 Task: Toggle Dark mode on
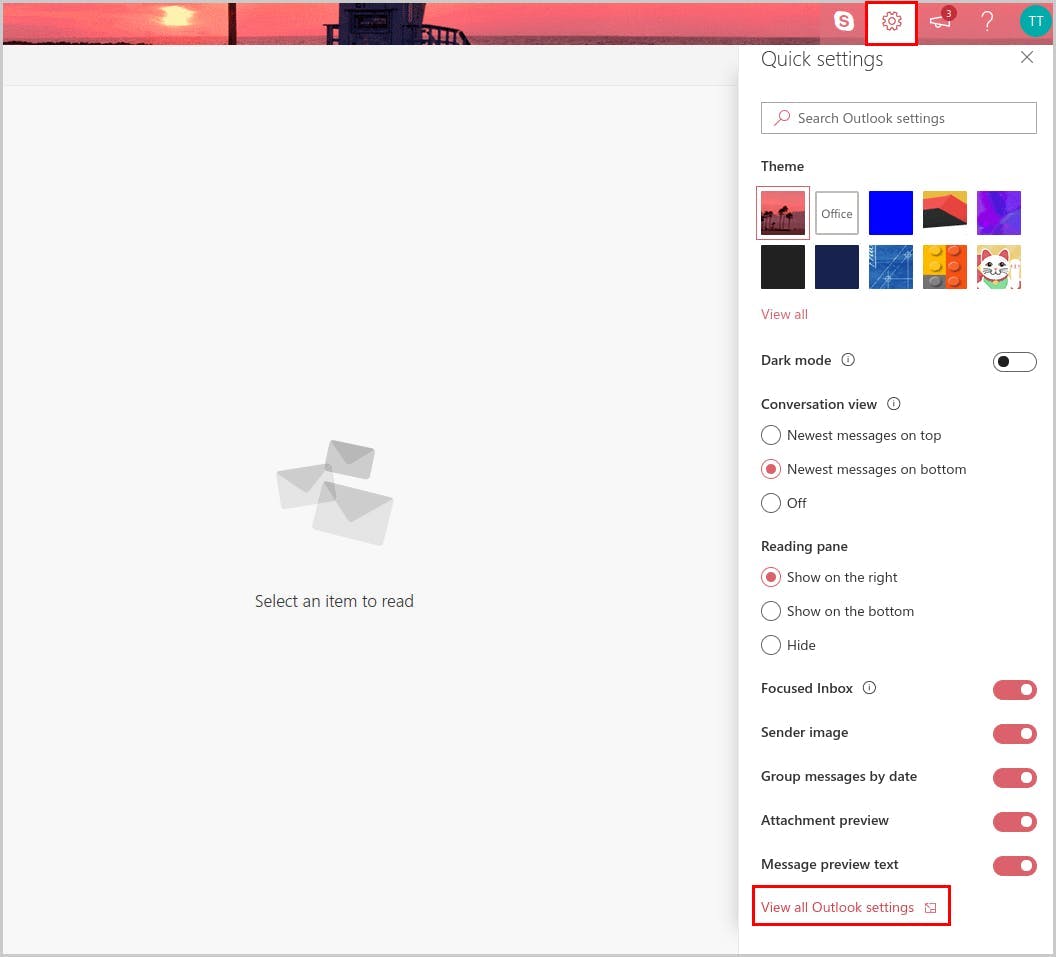[x=1014, y=362]
